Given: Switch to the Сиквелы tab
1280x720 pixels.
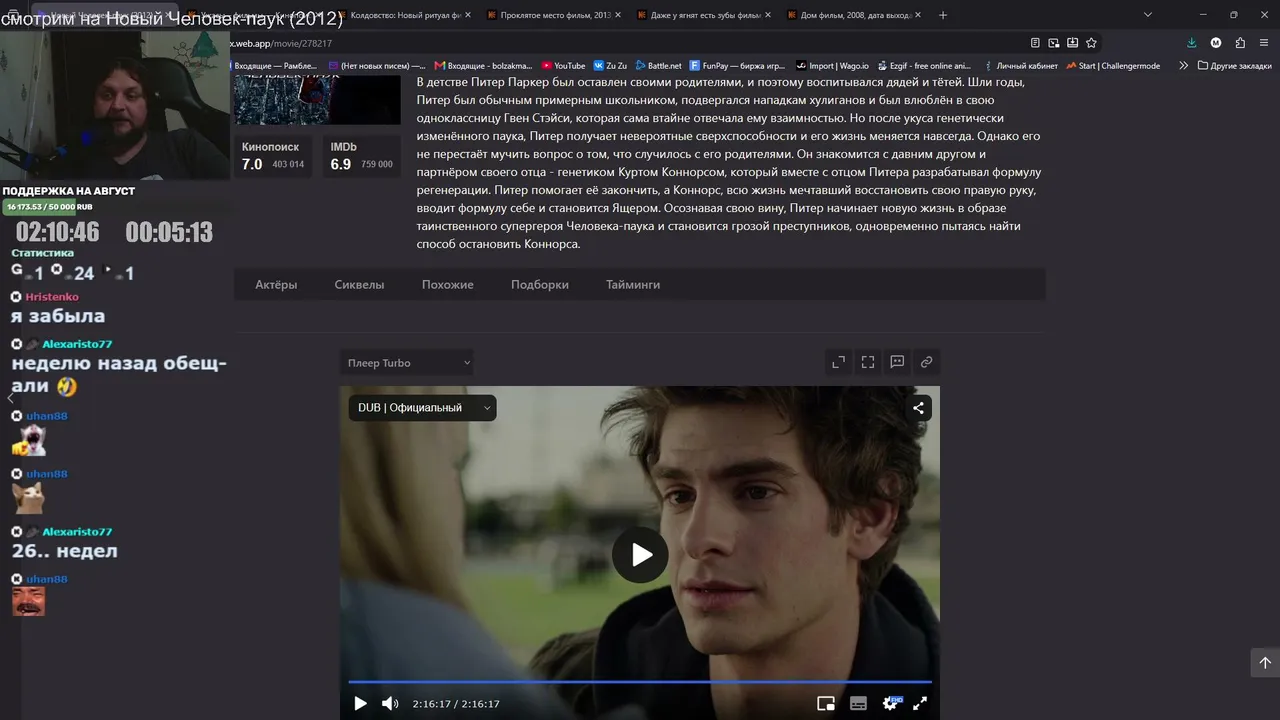Looking at the screenshot, I should point(359,285).
